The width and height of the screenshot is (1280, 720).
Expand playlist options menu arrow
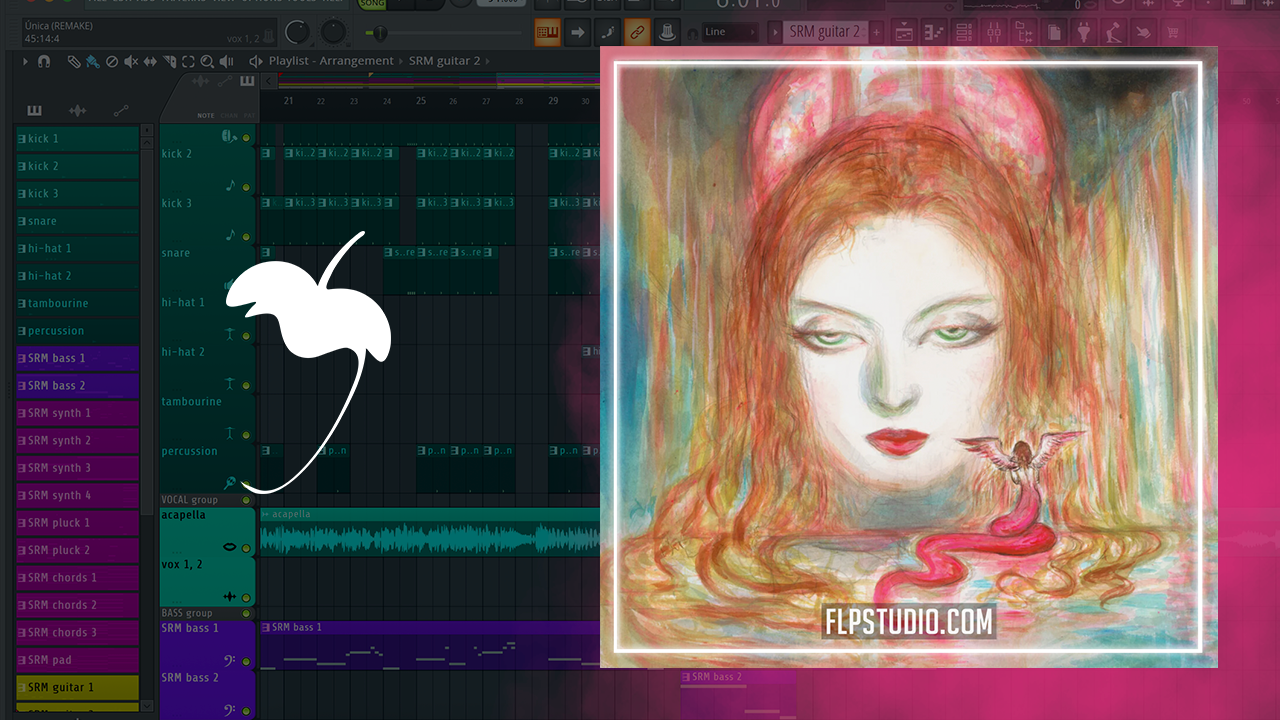point(25,61)
